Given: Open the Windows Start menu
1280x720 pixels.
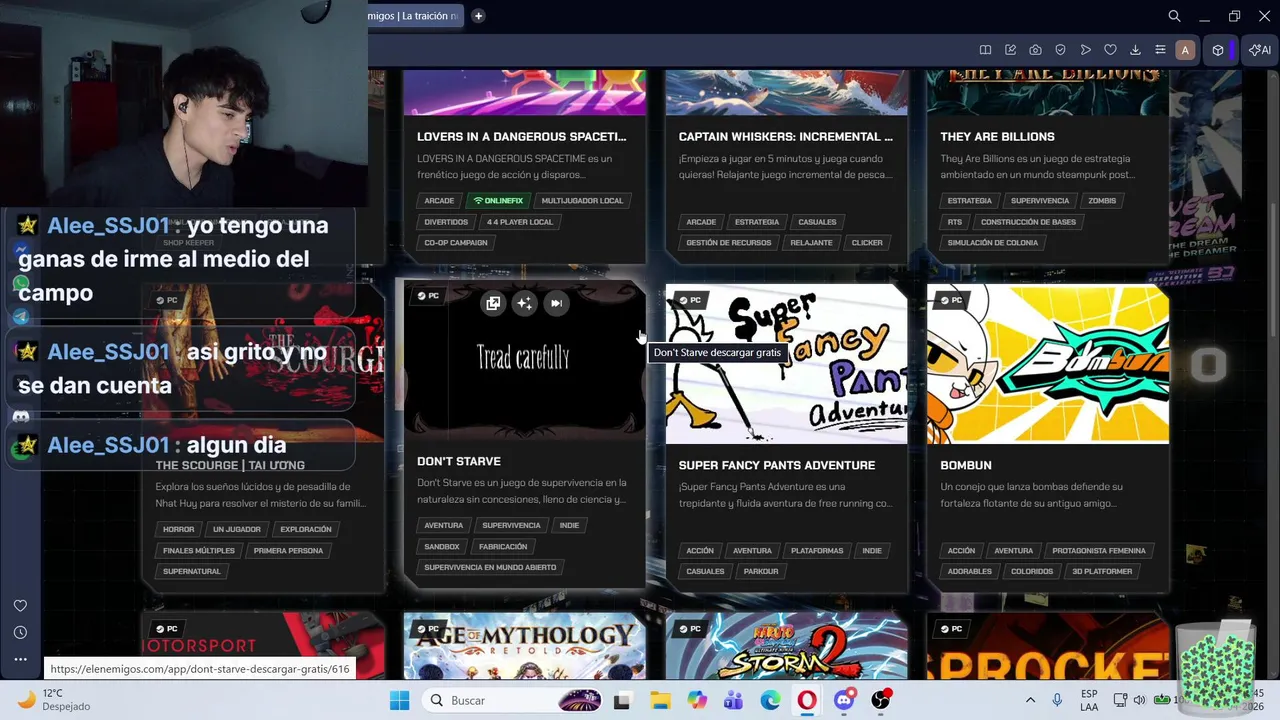Looking at the screenshot, I should [x=399, y=700].
